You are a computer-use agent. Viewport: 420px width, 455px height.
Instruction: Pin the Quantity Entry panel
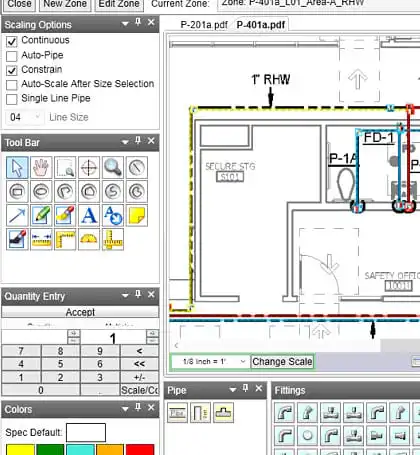138,294
